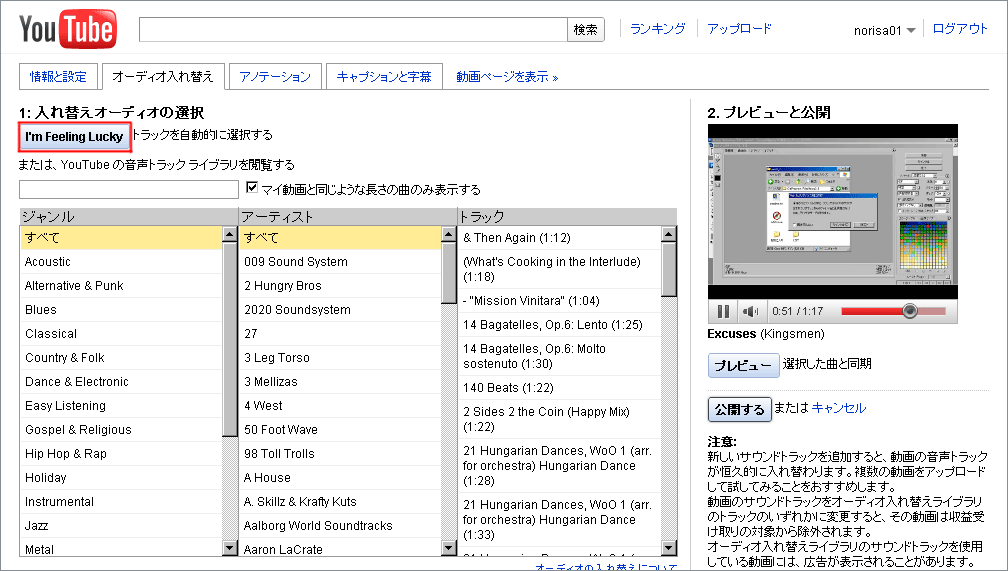This screenshot has height=571, width=1008.
Task: Click artist list scroll up arrow
Action: click(449, 234)
